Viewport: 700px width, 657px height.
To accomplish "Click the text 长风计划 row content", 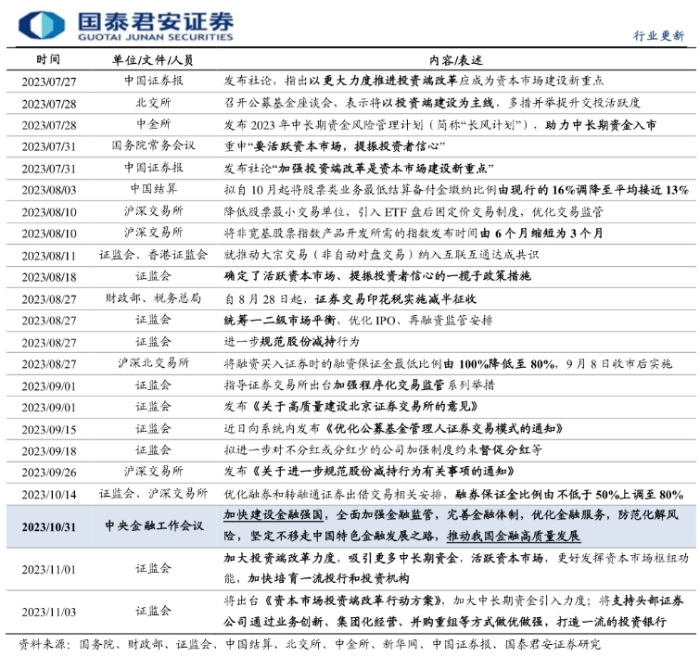I will pos(440,125).
